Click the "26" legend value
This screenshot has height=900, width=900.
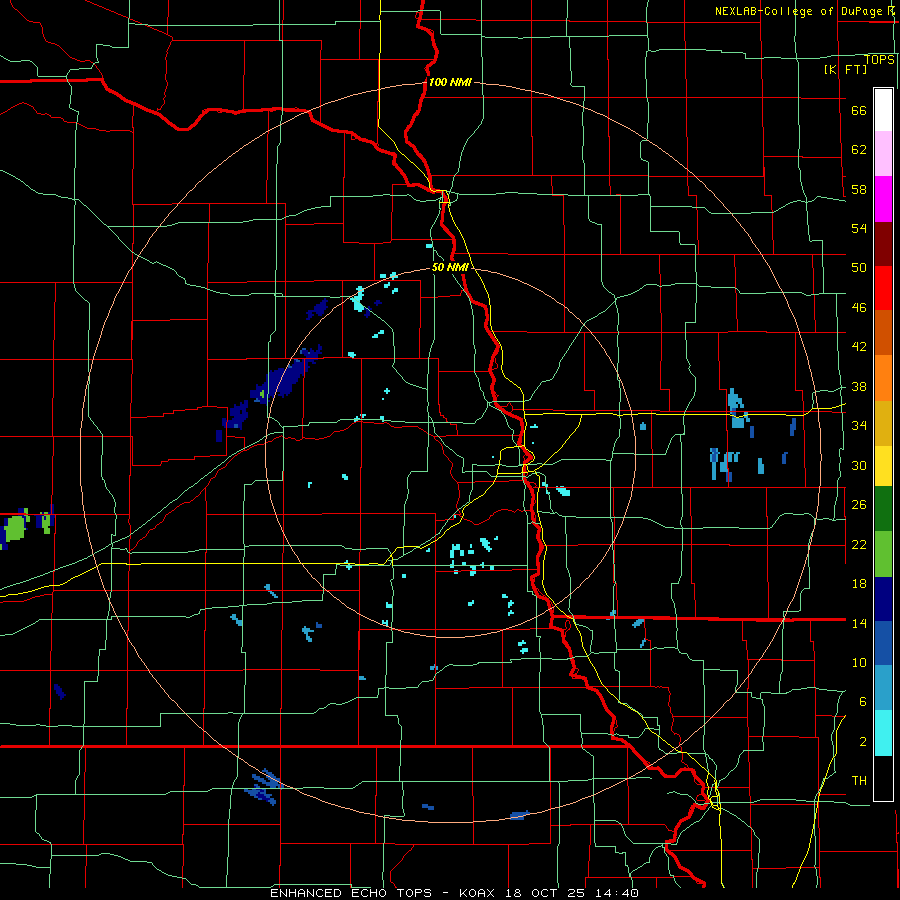pos(859,505)
